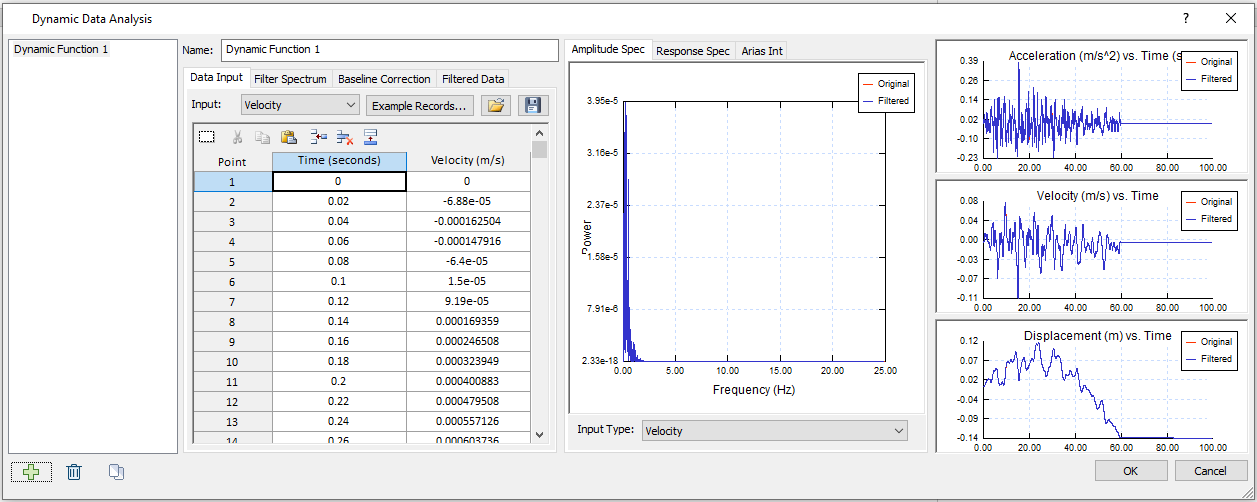The height and width of the screenshot is (502, 1257).
Task: Click the select all cells icon
Action: (207, 138)
